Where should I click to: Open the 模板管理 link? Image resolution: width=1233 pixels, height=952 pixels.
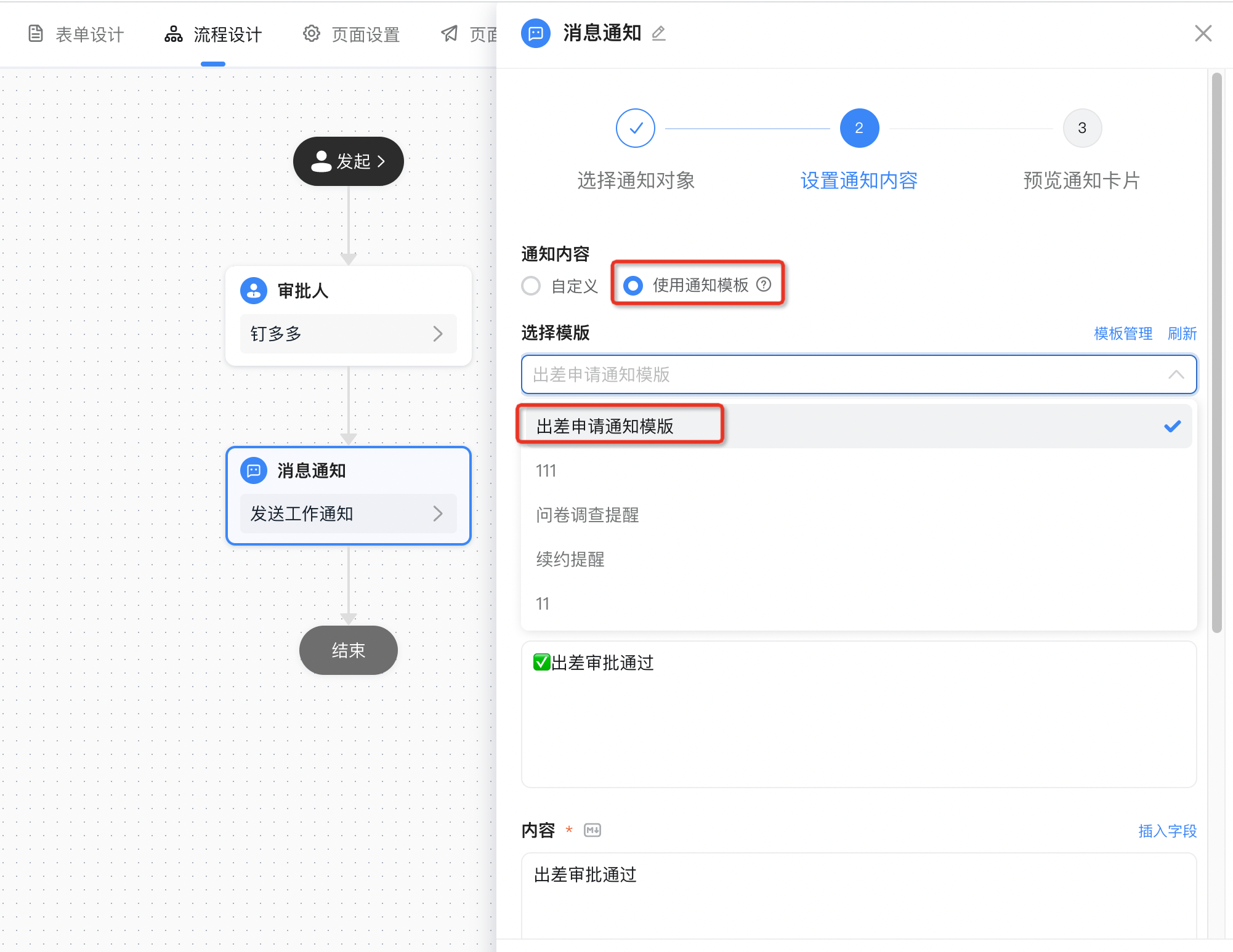coord(1122,333)
